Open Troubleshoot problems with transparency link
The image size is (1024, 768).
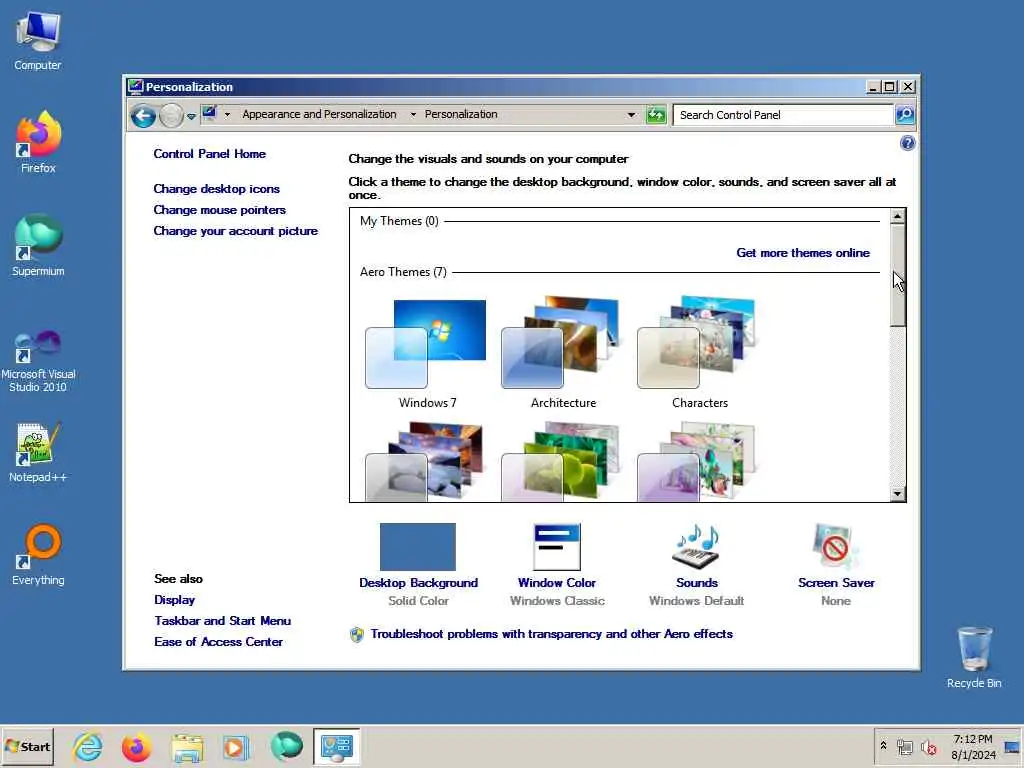pos(551,633)
